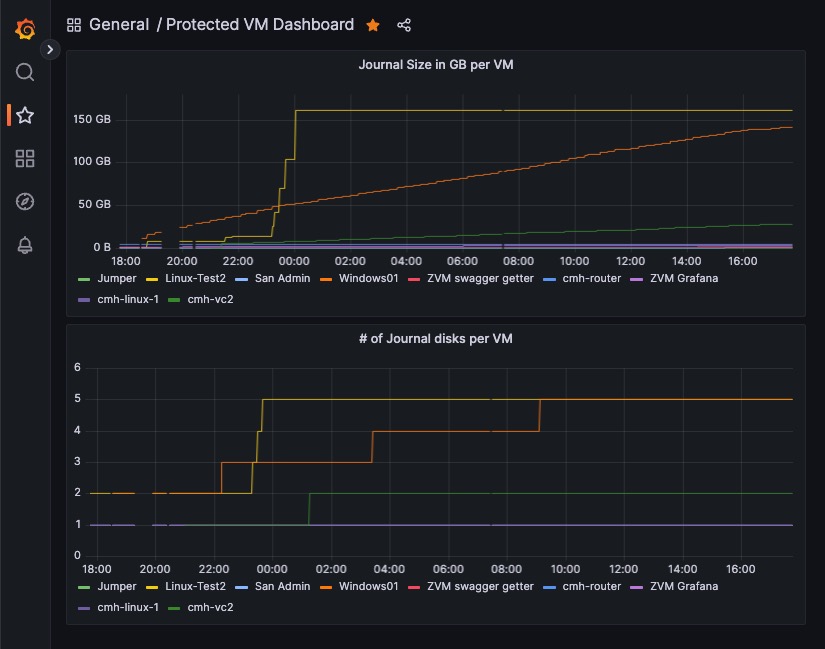This screenshot has height=649, width=825.
Task: Open the Dashboards grid icon in sidebar
Action: (25, 158)
